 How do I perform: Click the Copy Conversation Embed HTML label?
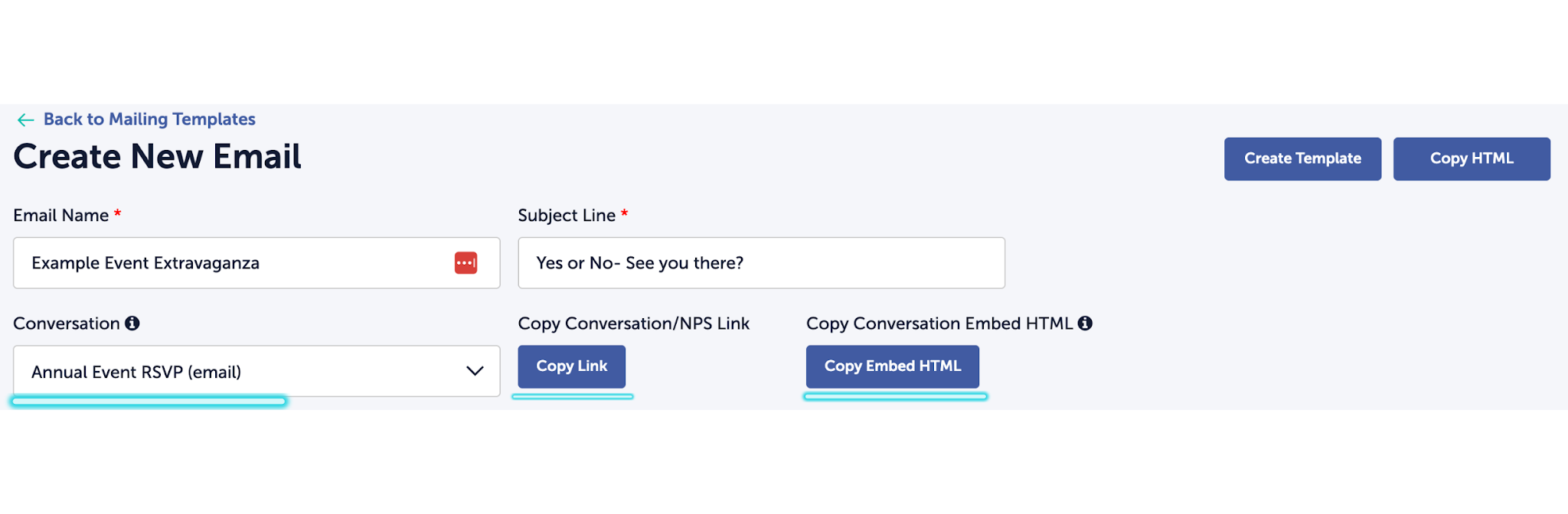tap(939, 324)
